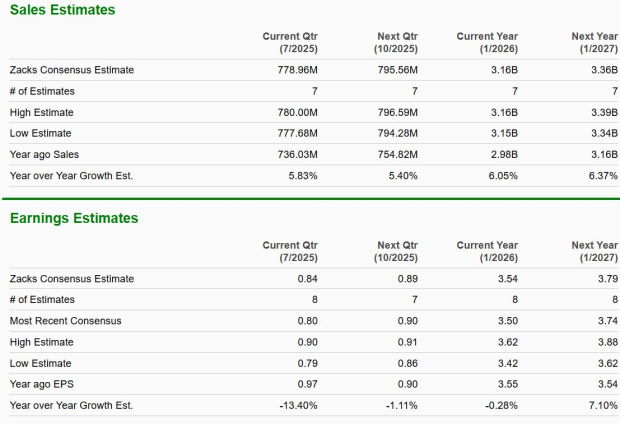Click the "0.97" year ago EPS value
The height and width of the screenshot is (424, 620).
(308, 384)
